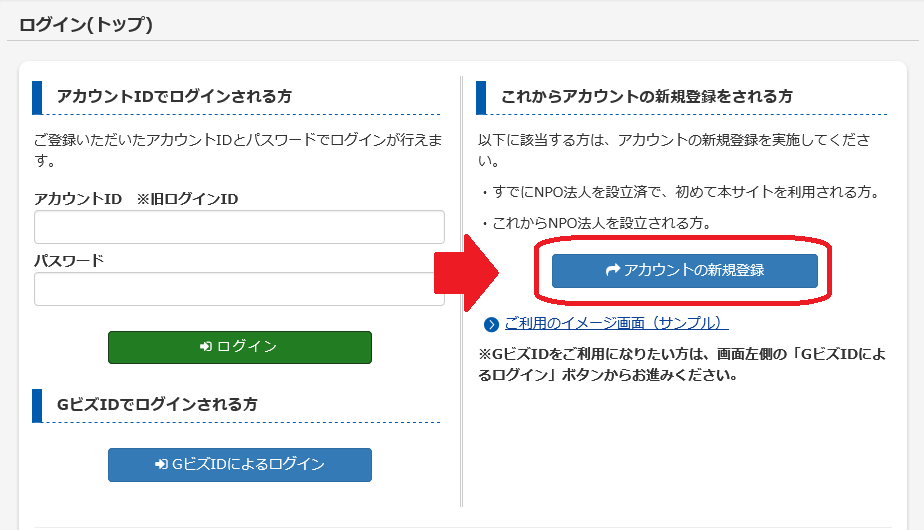
Task: Click the これからアカウントの新規登録をされる方 heading text
Action: [646, 97]
